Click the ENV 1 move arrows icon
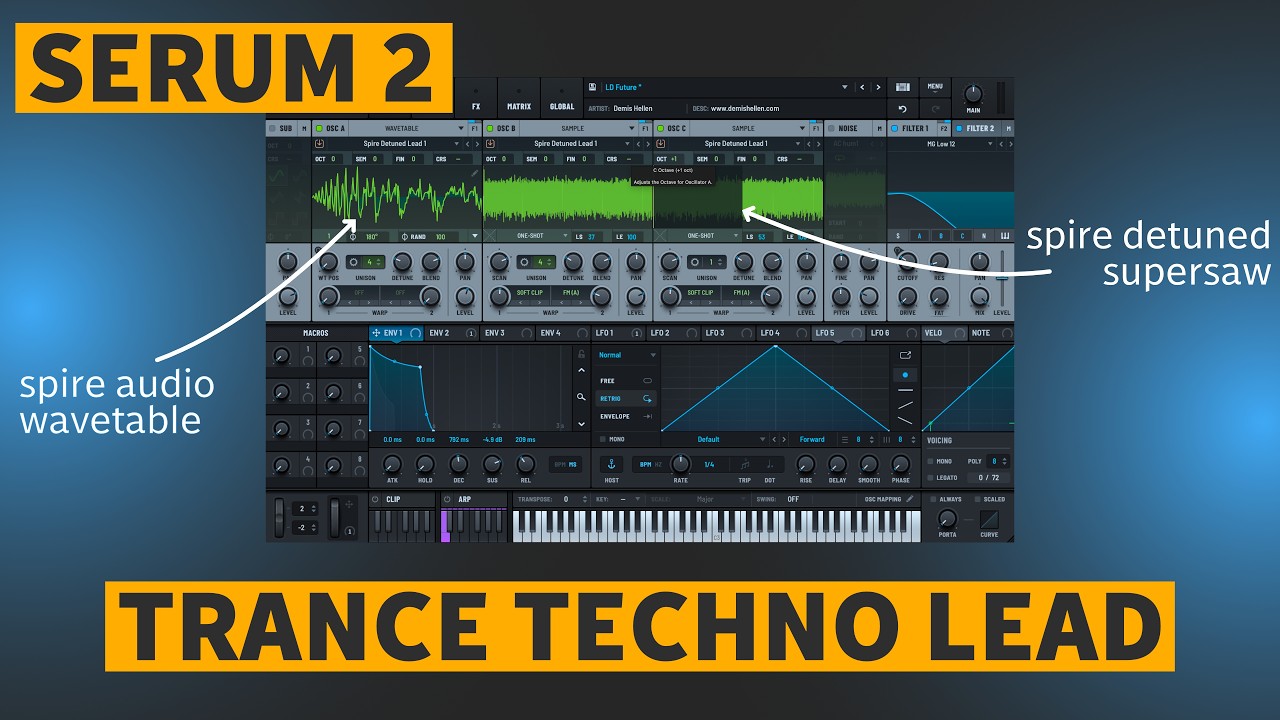1280x720 pixels. click(x=376, y=333)
